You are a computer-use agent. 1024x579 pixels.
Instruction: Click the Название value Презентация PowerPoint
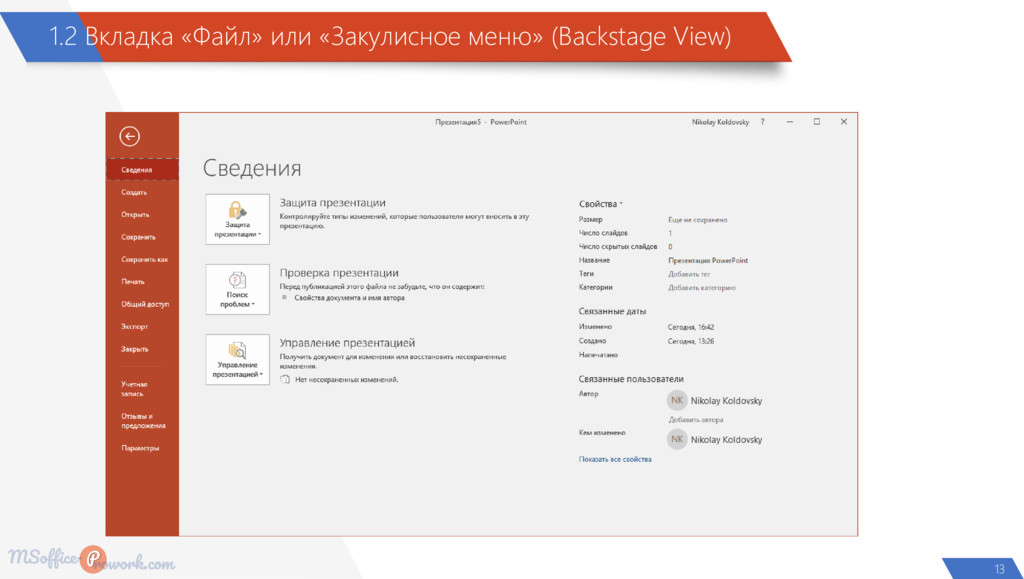[x=708, y=260]
